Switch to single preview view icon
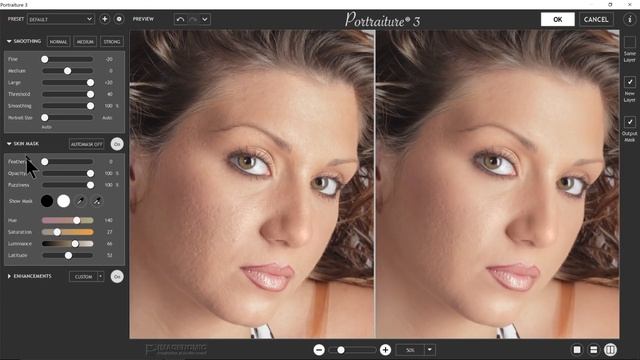 pos(577,350)
